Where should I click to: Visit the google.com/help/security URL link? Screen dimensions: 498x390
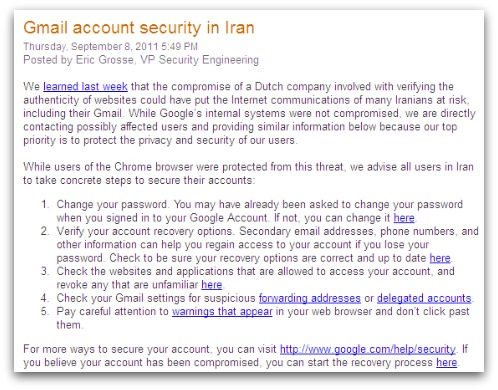tap(368, 349)
